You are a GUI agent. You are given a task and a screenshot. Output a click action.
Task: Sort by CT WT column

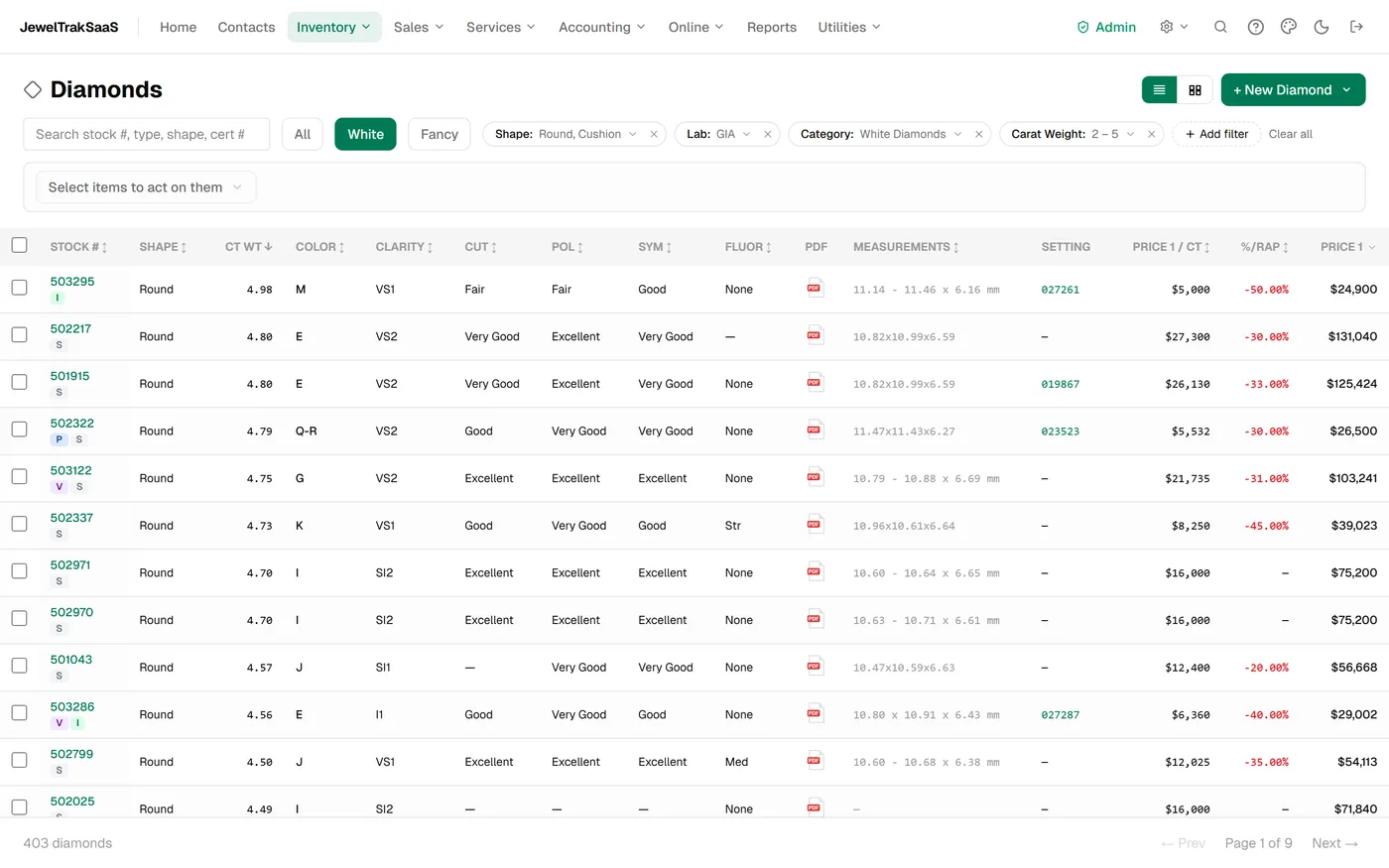click(248, 247)
